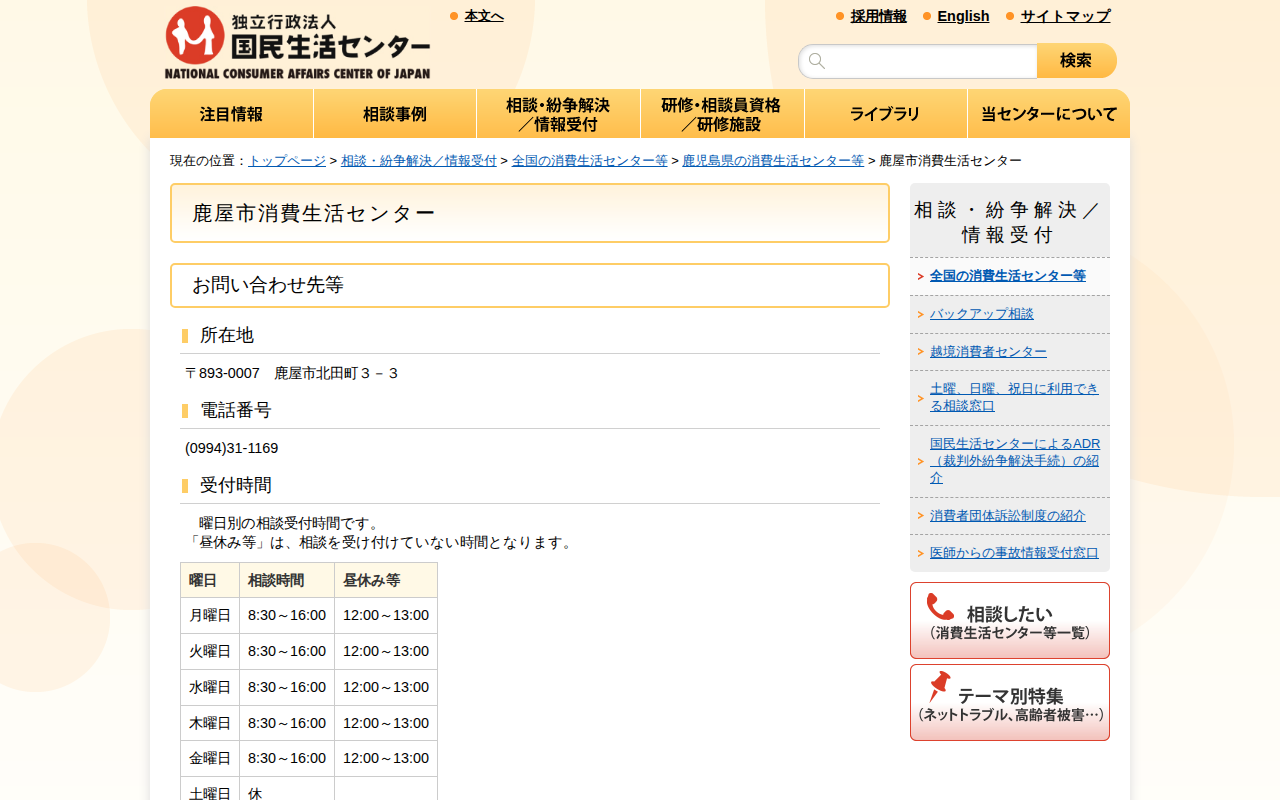Click the National Consumer Affairs Center logo
This screenshot has width=1280, height=800.
tap(298, 40)
